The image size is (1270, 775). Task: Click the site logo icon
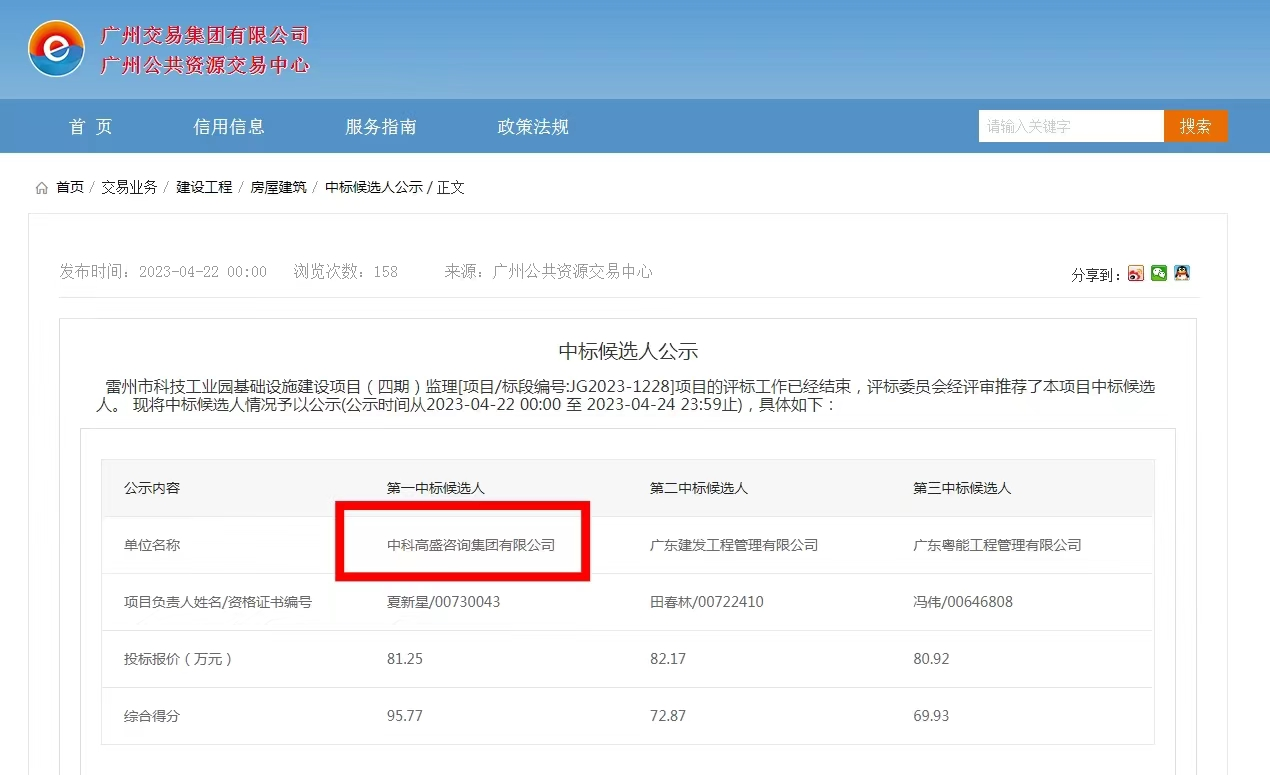pyautogui.click(x=57, y=49)
